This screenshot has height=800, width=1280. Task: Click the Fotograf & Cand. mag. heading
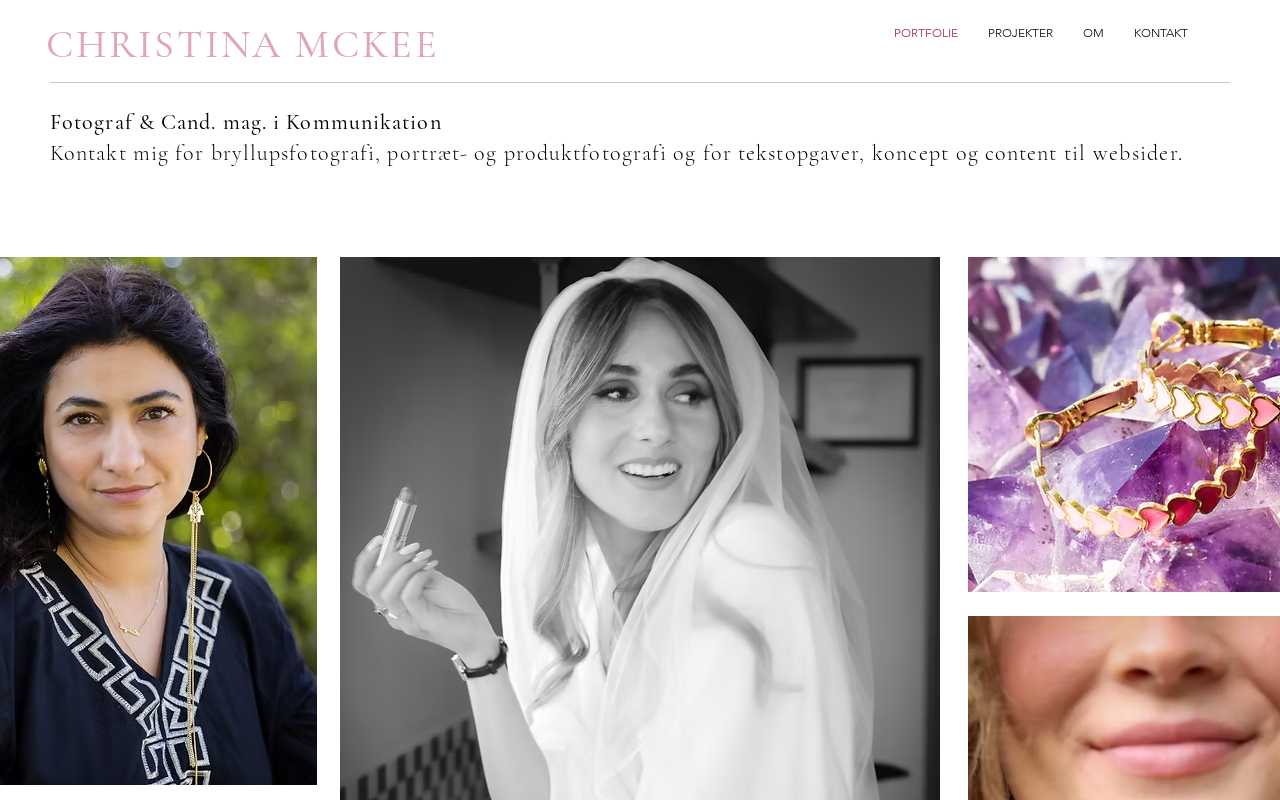click(x=246, y=122)
